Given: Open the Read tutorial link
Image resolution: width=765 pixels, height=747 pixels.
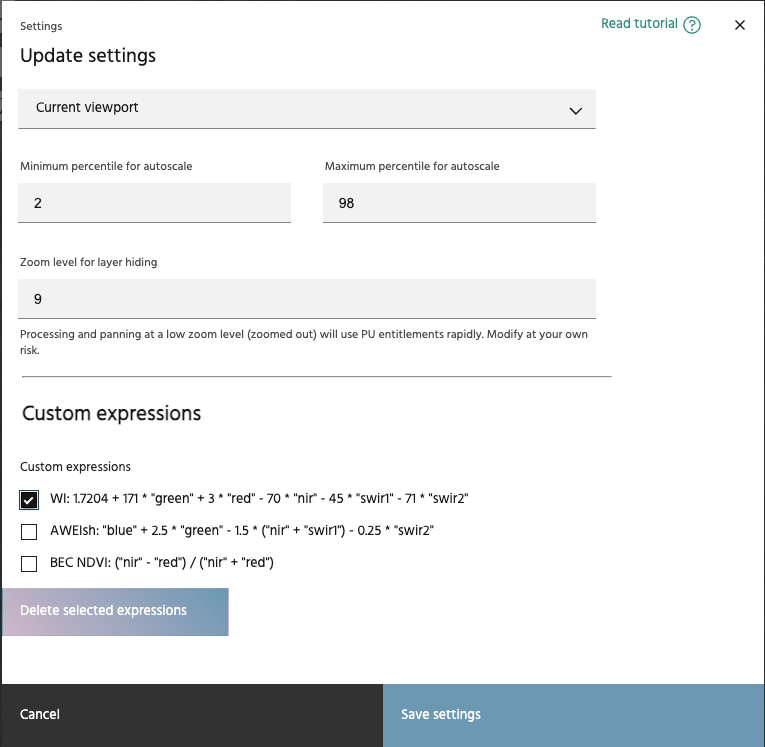Looking at the screenshot, I should click(x=639, y=24).
